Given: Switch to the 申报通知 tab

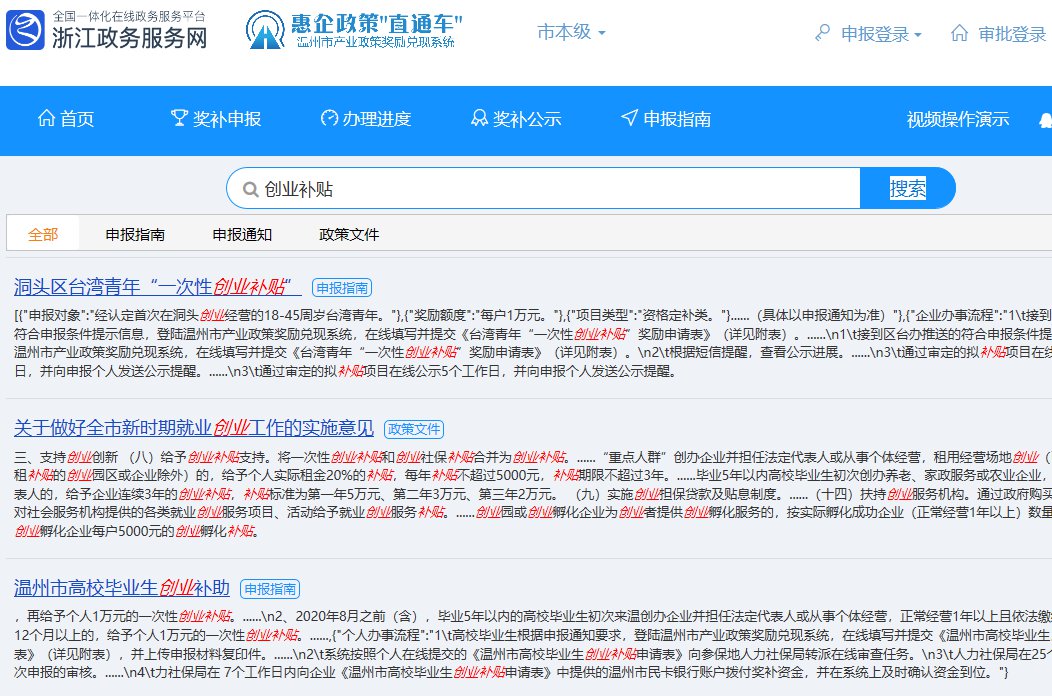Looking at the screenshot, I should 242,235.
